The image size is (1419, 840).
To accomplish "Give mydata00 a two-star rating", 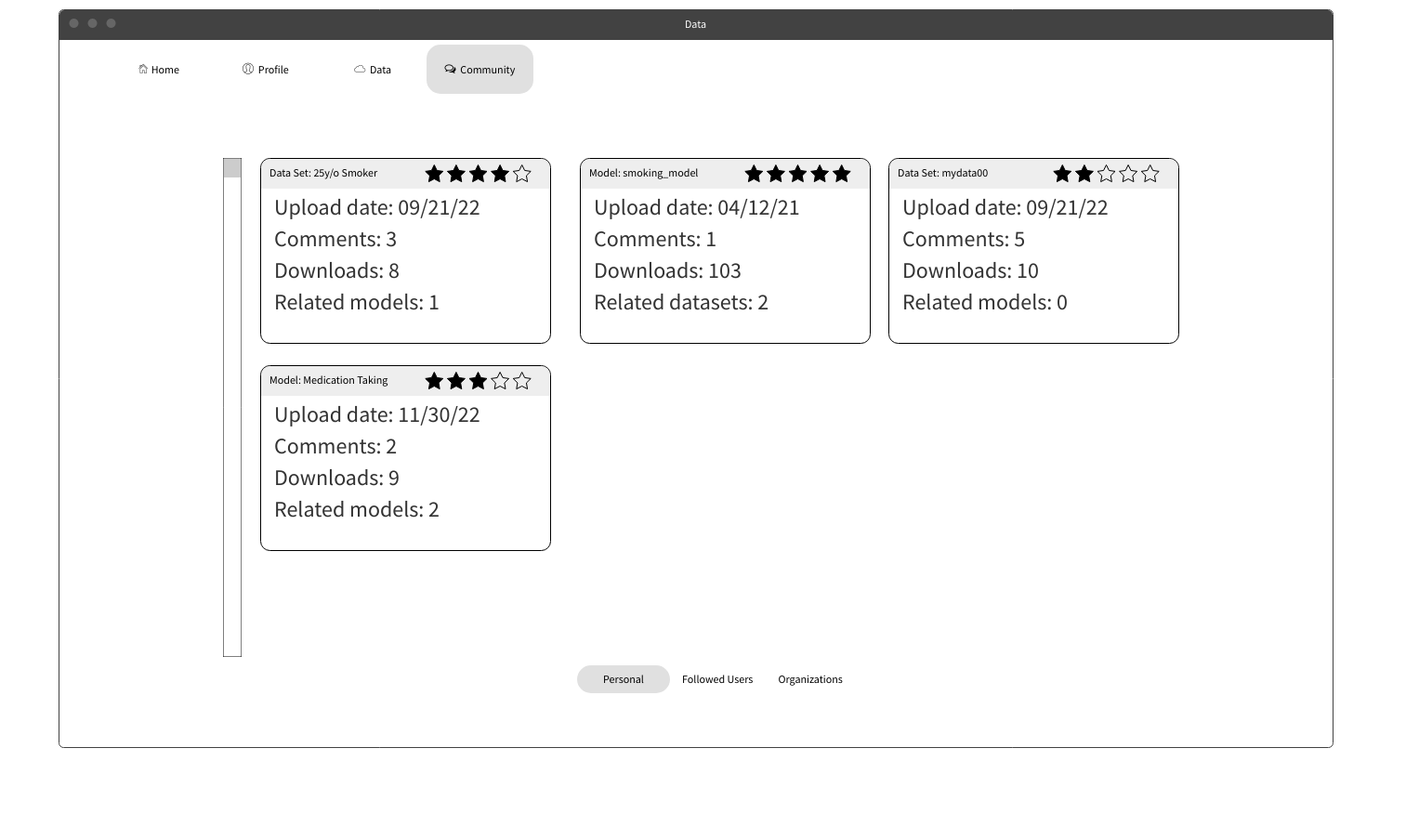I will coord(1084,174).
